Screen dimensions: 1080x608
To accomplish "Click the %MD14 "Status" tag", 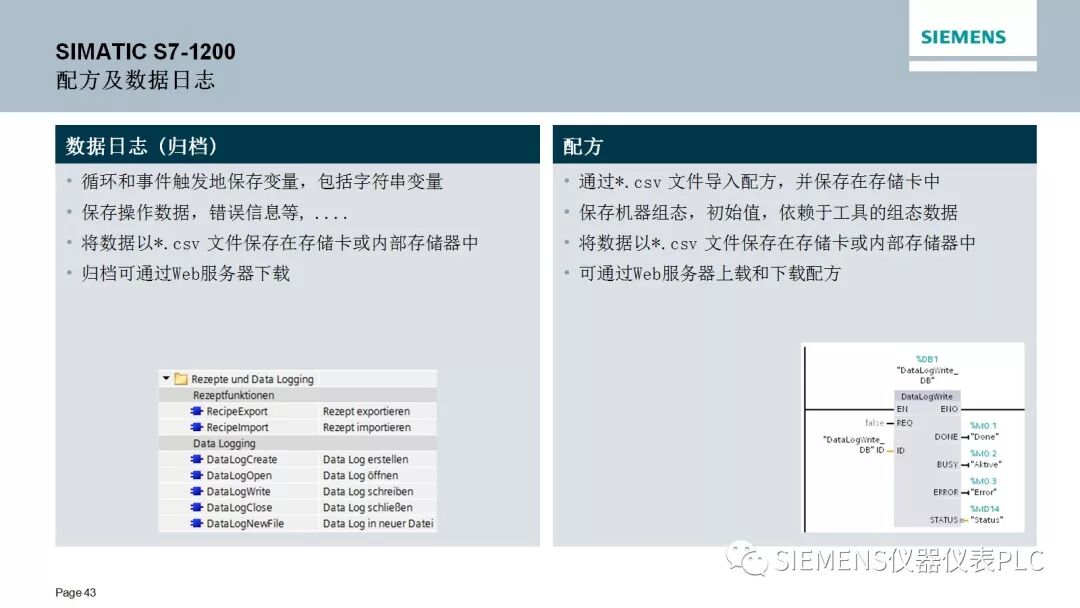I will tap(986, 514).
